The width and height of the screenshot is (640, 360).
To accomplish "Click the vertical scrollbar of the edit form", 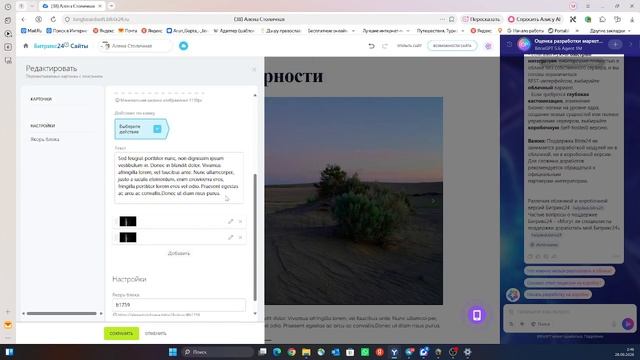I will coord(255,237).
